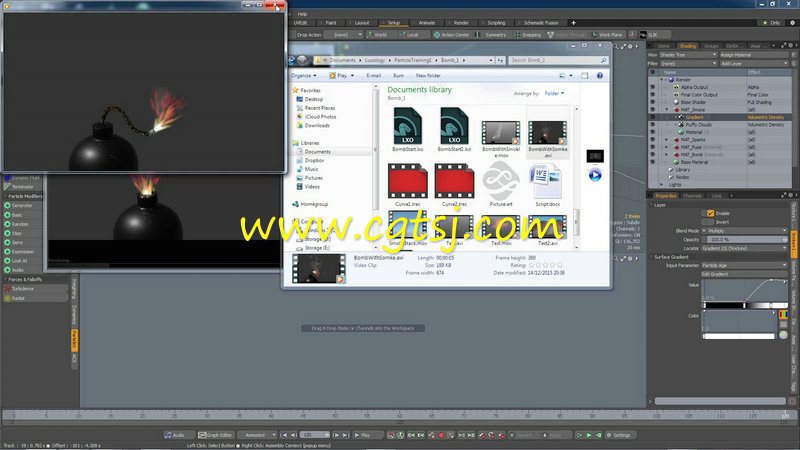Image resolution: width=800 pixels, height=450 pixels.
Task: Select Script.docx Word document icon
Action: 547,182
